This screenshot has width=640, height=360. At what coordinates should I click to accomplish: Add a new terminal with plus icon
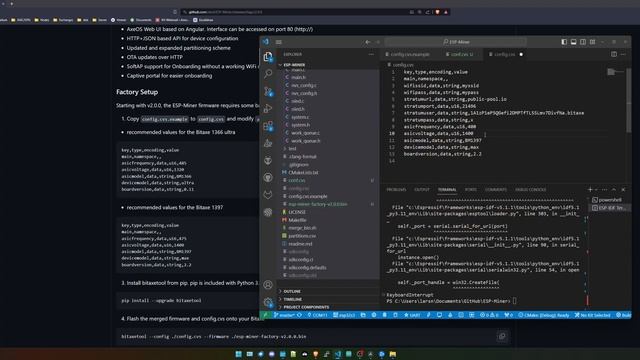(x=590, y=189)
